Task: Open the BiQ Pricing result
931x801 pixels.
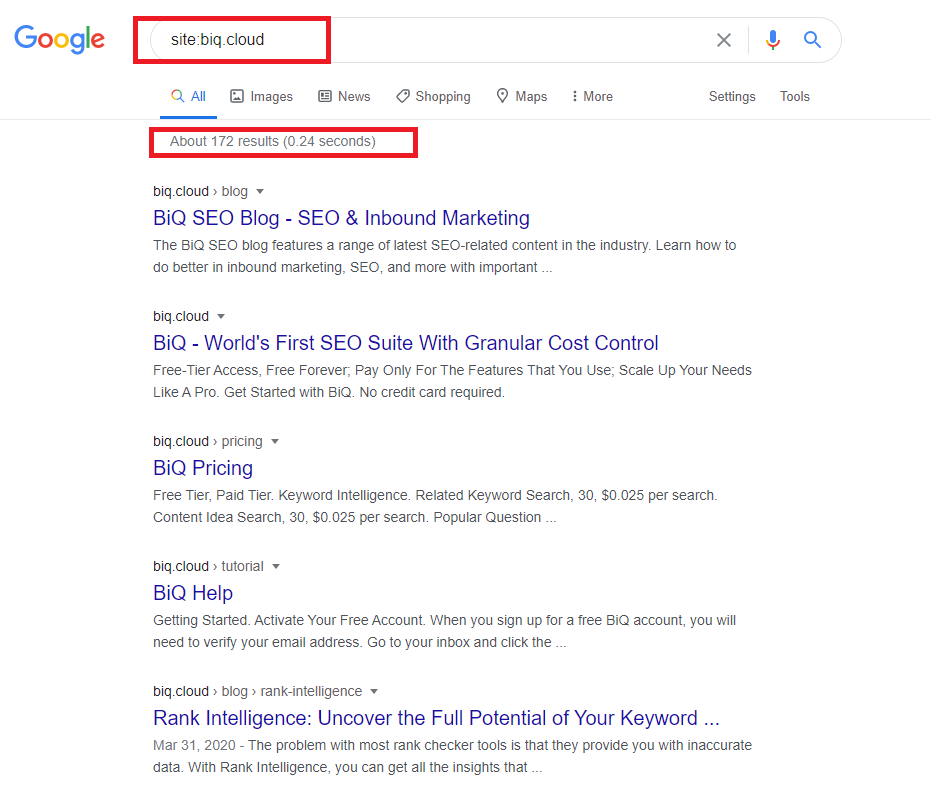Action: (203, 468)
